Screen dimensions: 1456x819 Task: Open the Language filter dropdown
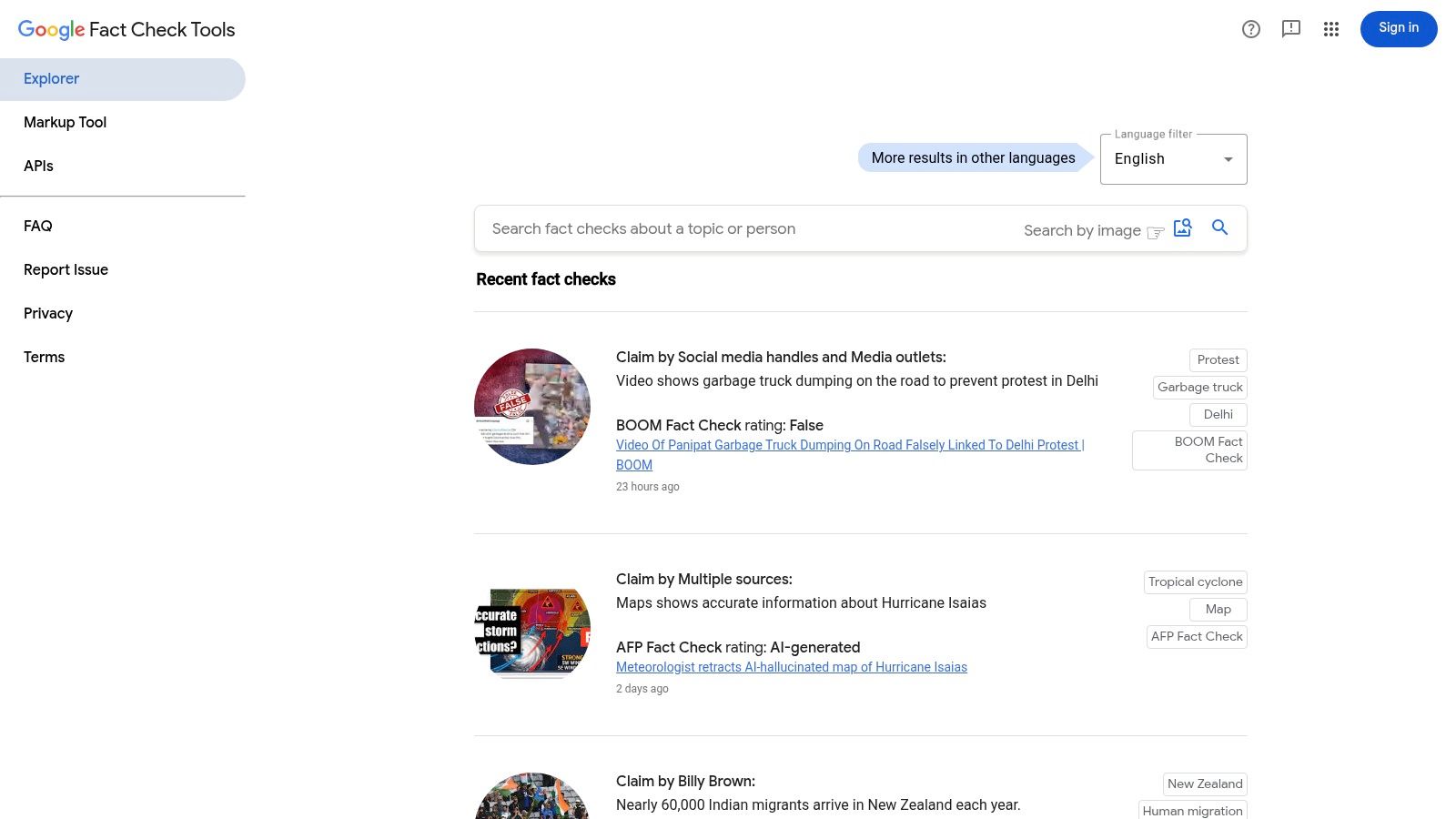coord(1174,159)
